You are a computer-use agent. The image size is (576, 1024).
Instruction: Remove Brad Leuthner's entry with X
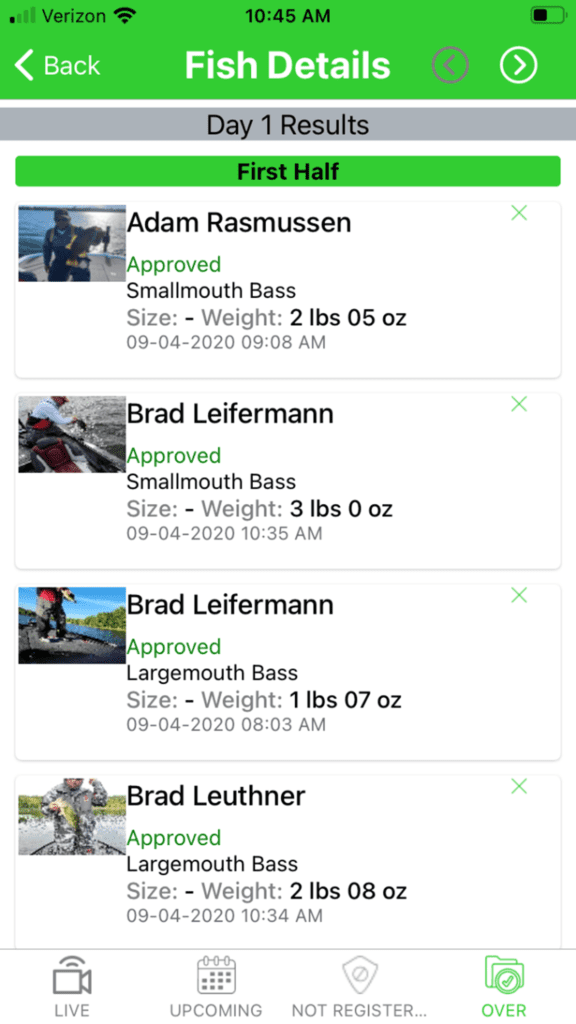click(519, 786)
